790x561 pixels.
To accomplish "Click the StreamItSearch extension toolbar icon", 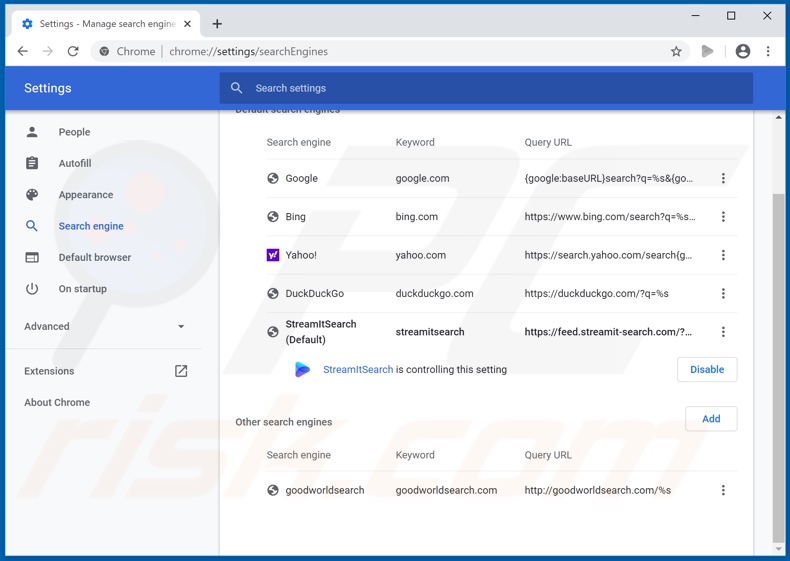I will (708, 51).
